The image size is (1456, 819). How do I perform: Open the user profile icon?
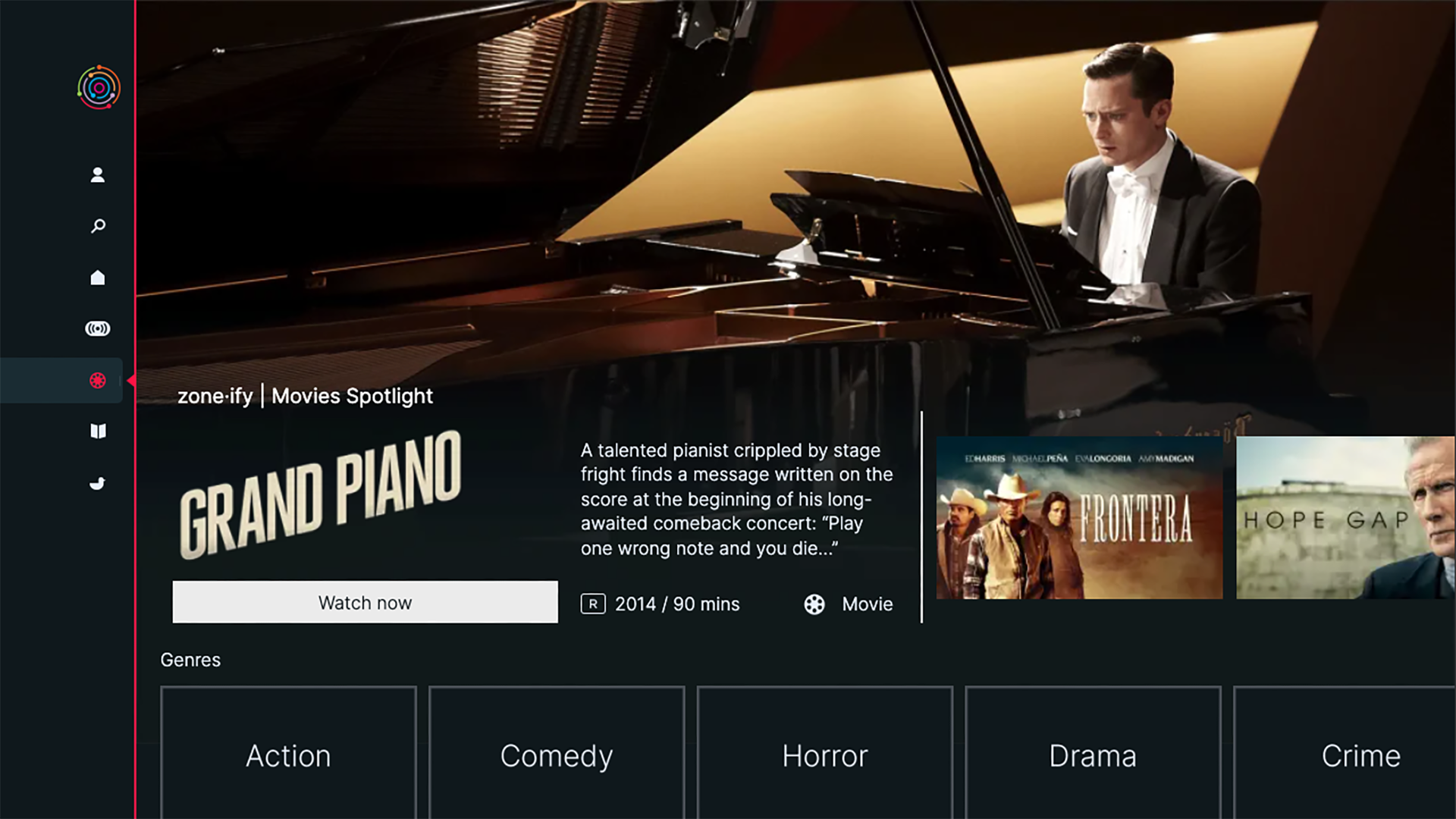(98, 175)
